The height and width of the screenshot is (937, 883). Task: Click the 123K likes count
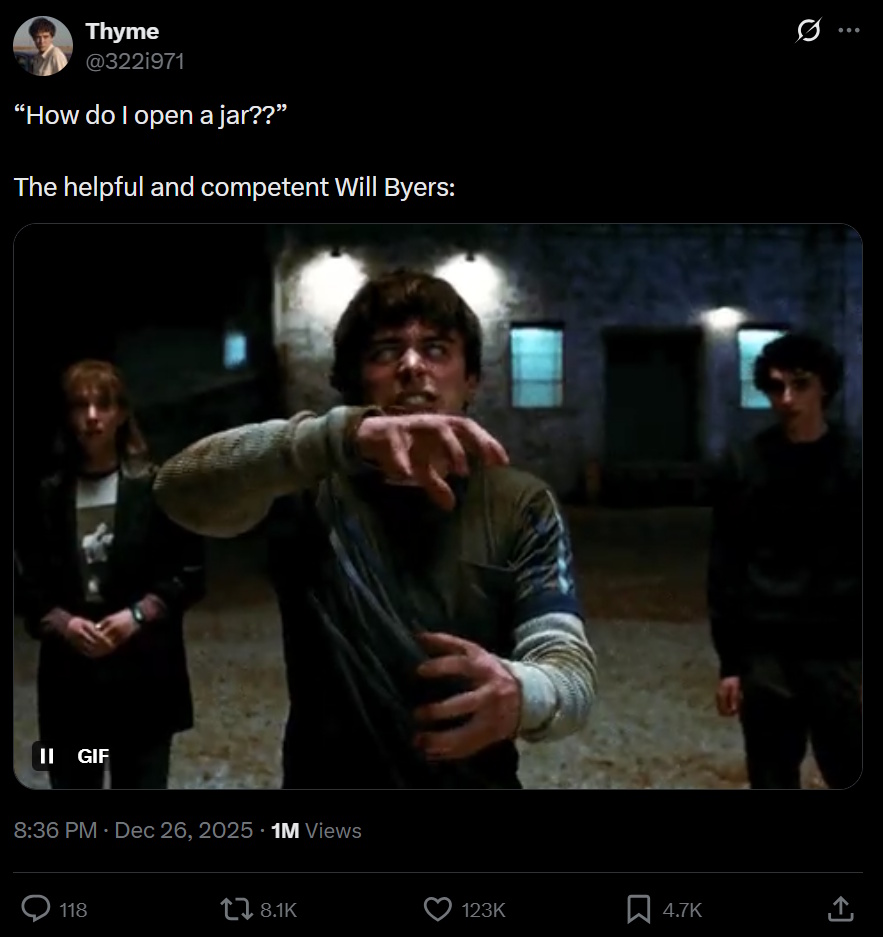483,910
